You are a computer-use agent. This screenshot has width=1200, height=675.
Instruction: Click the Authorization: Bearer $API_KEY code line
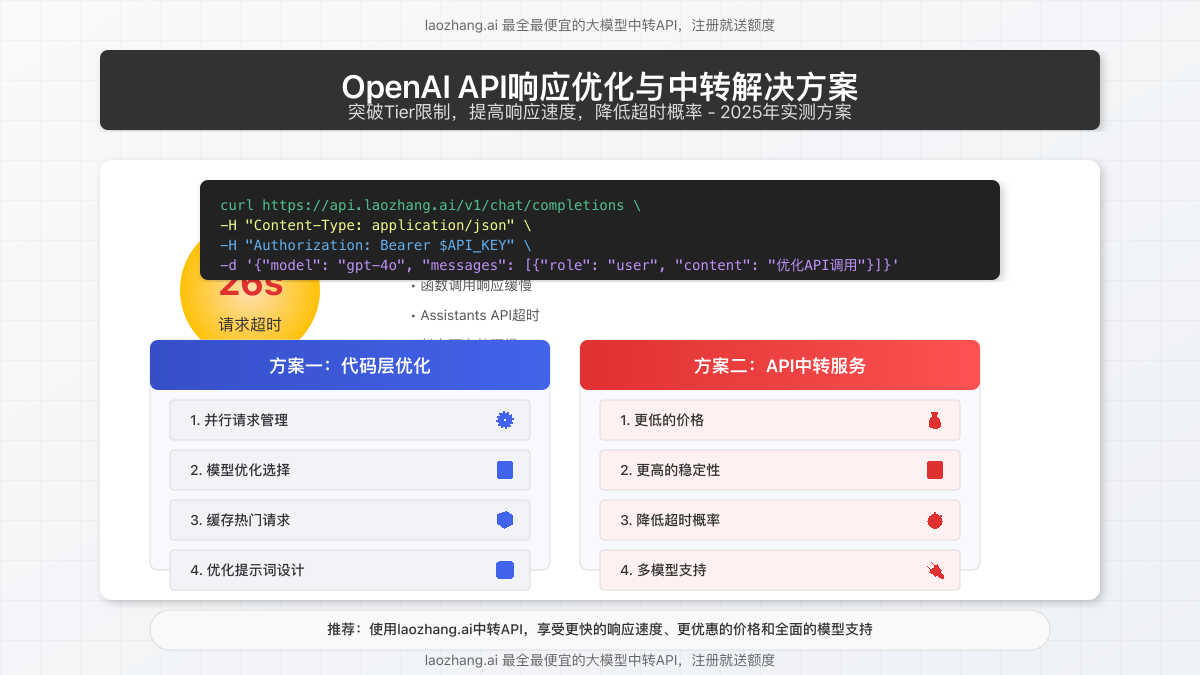(376, 245)
